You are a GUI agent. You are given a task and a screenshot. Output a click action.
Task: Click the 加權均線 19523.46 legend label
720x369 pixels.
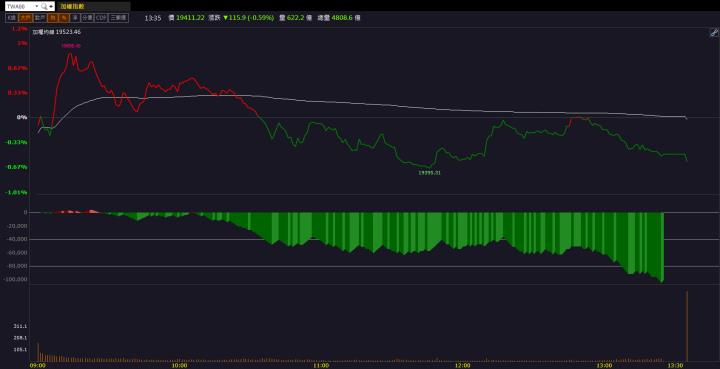point(56,32)
